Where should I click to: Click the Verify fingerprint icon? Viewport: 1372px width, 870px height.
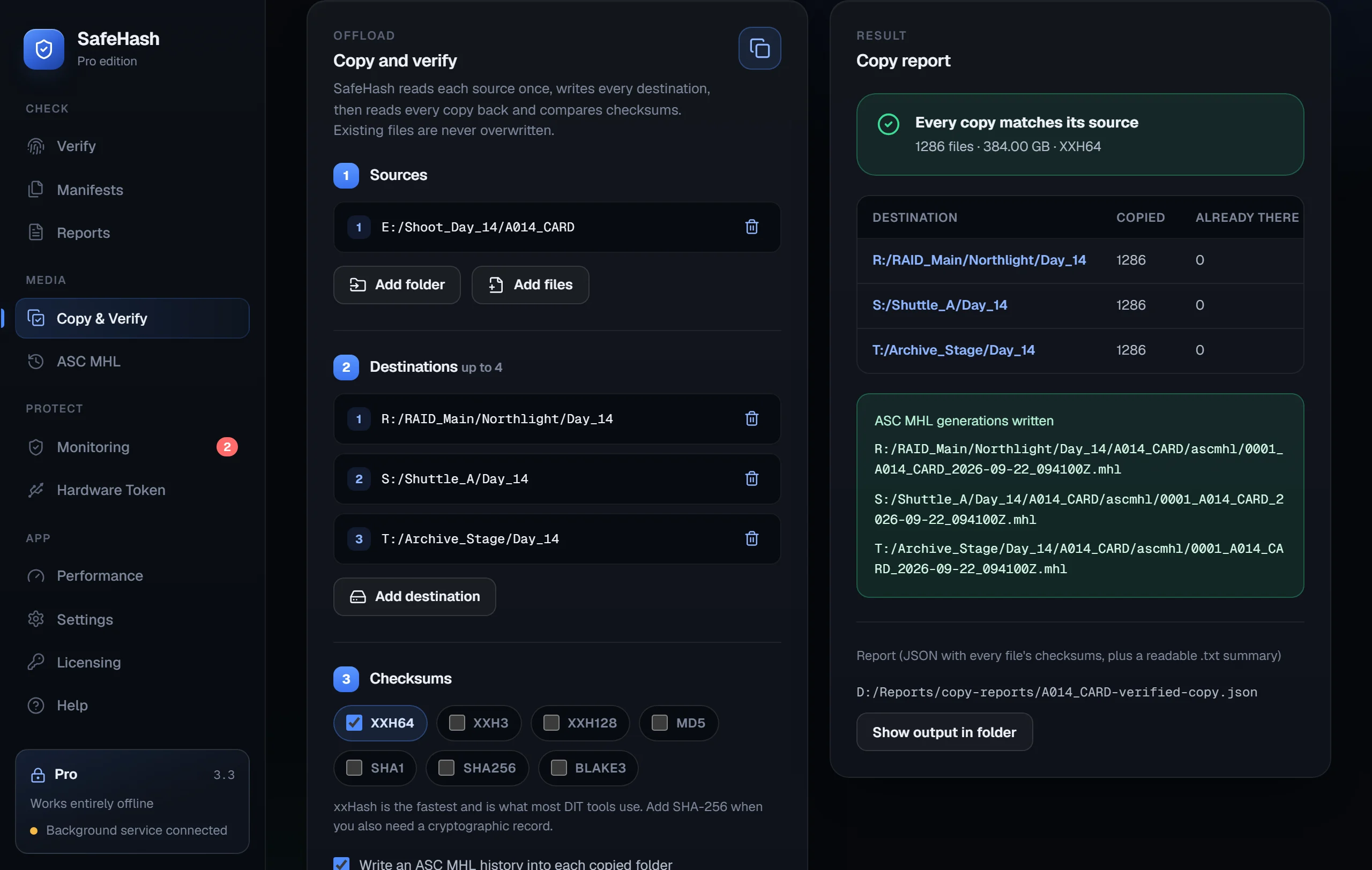click(36, 146)
